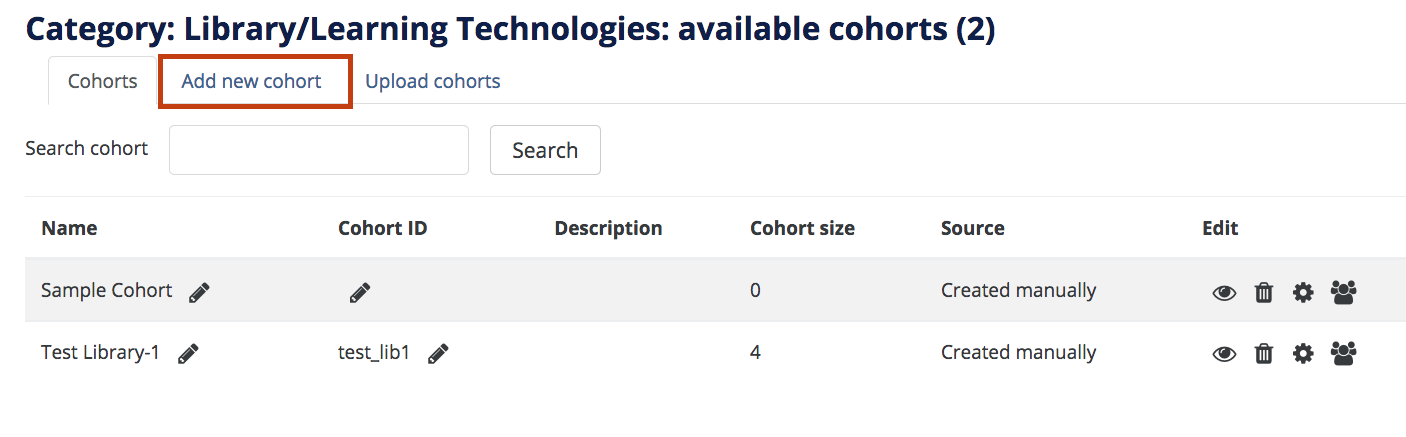The height and width of the screenshot is (437, 1406).
Task: Click the Sample Cohort name text
Action: (x=107, y=291)
